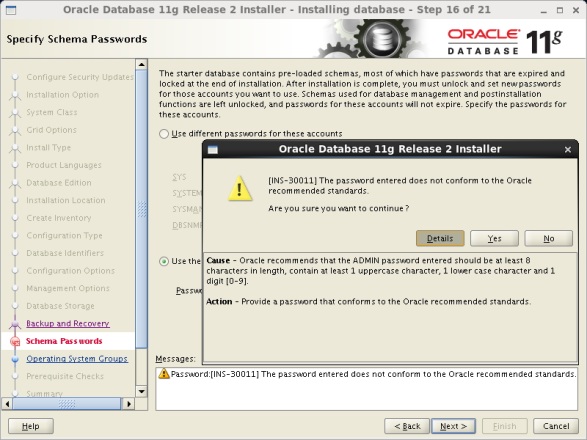Click the Configuration Options step
Image resolution: width=587 pixels, height=440 pixels.
coord(70,271)
